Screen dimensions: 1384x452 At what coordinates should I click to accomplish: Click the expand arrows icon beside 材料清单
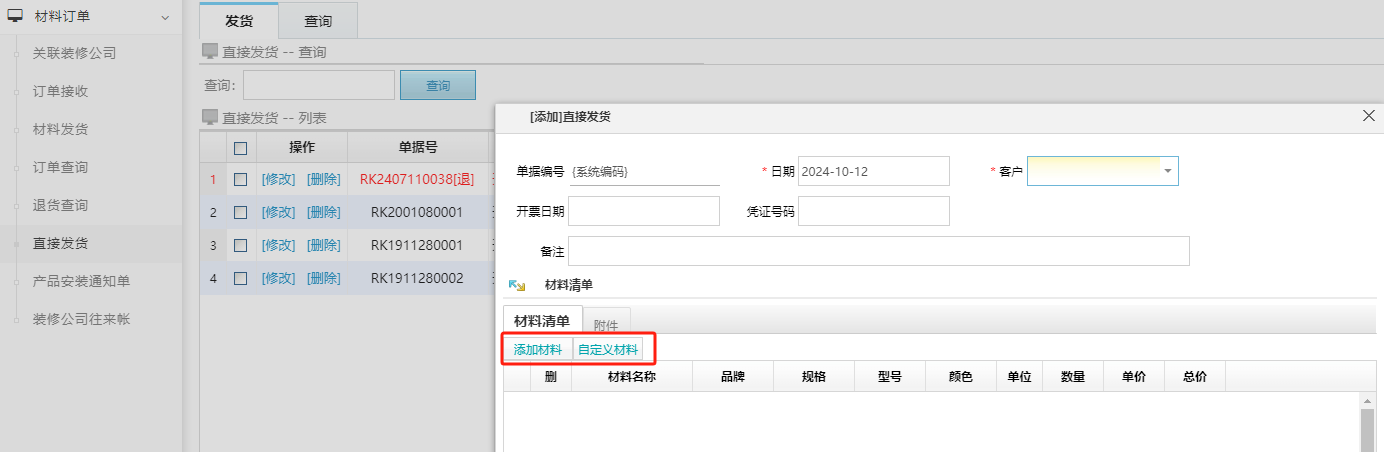(517, 285)
